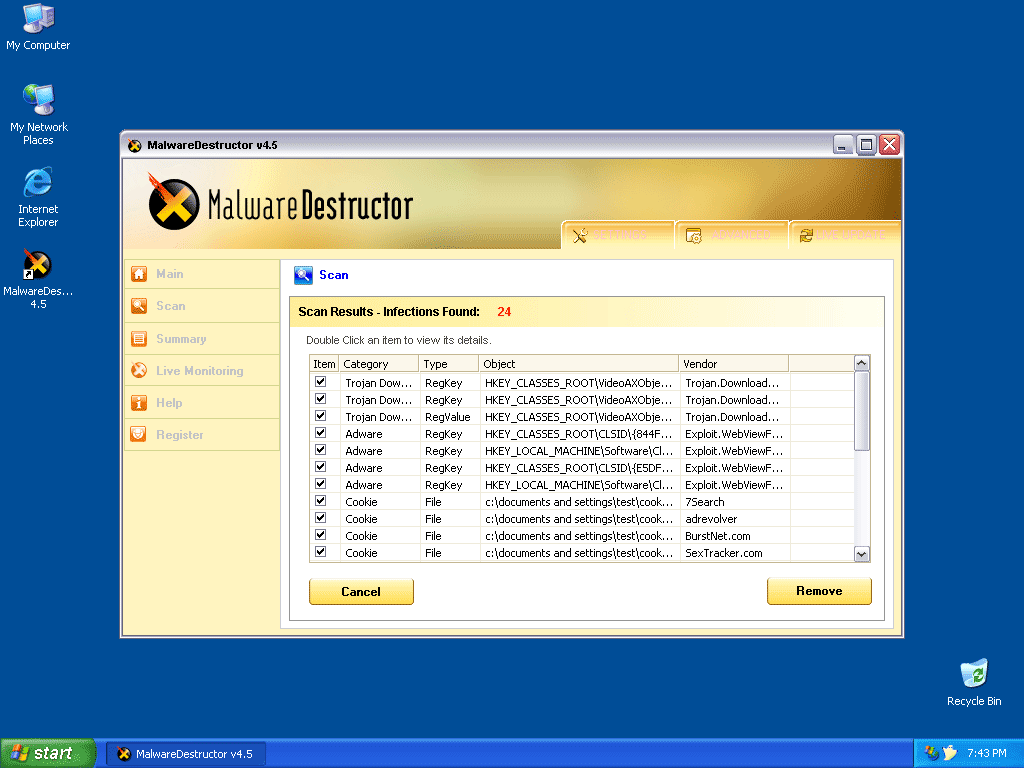This screenshot has width=1024, height=768.
Task: Uncheck the 7Search cookie entry
Action: click(x=321, y=501)
